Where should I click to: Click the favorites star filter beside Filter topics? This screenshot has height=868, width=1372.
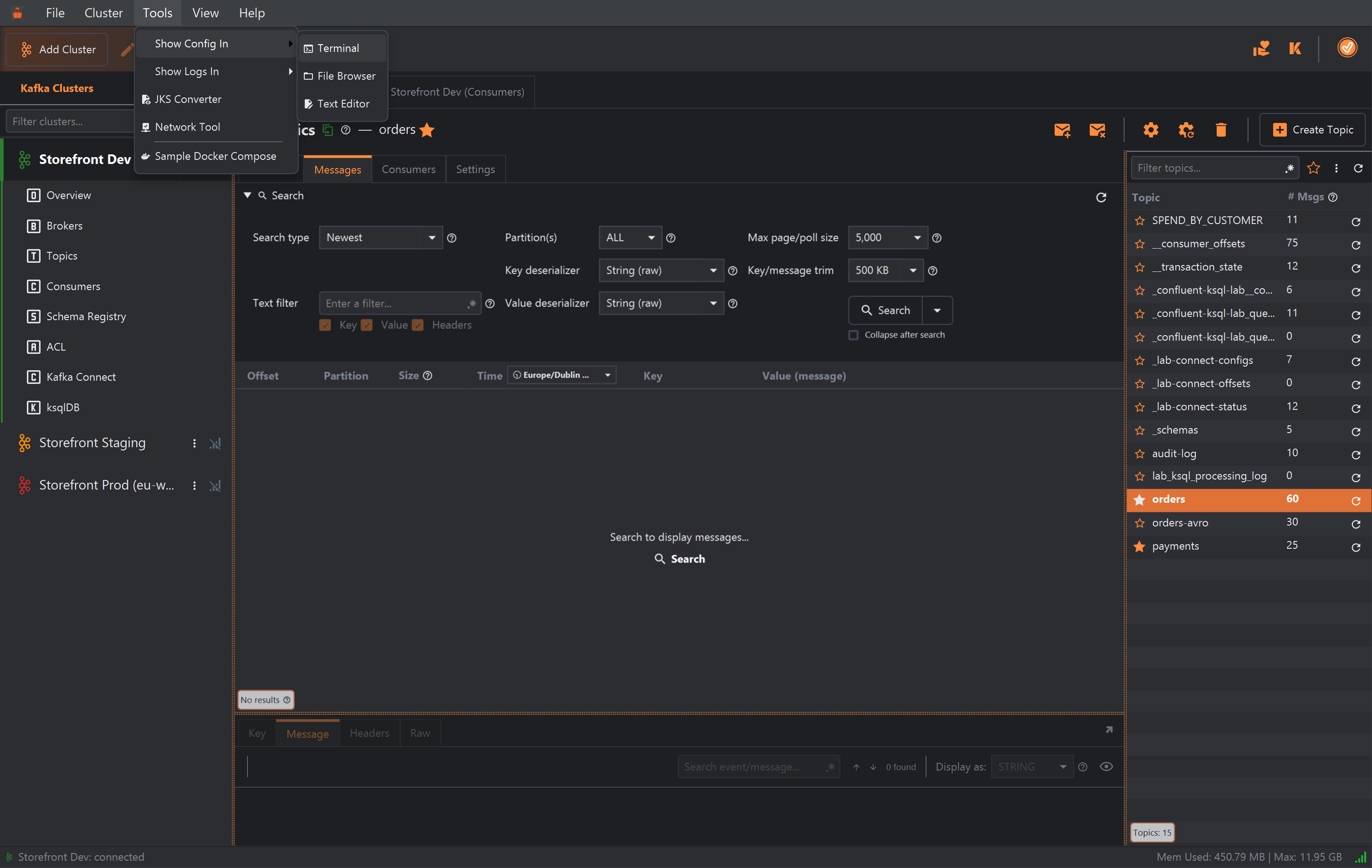click(1314, 168)
